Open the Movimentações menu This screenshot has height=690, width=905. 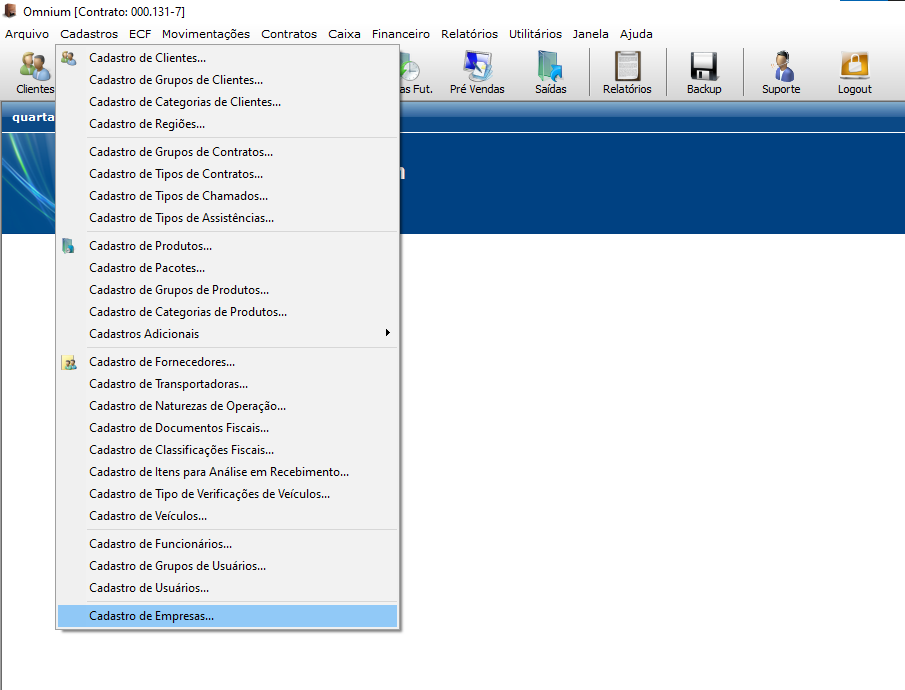pyautogui.click(x=205, y=34)
